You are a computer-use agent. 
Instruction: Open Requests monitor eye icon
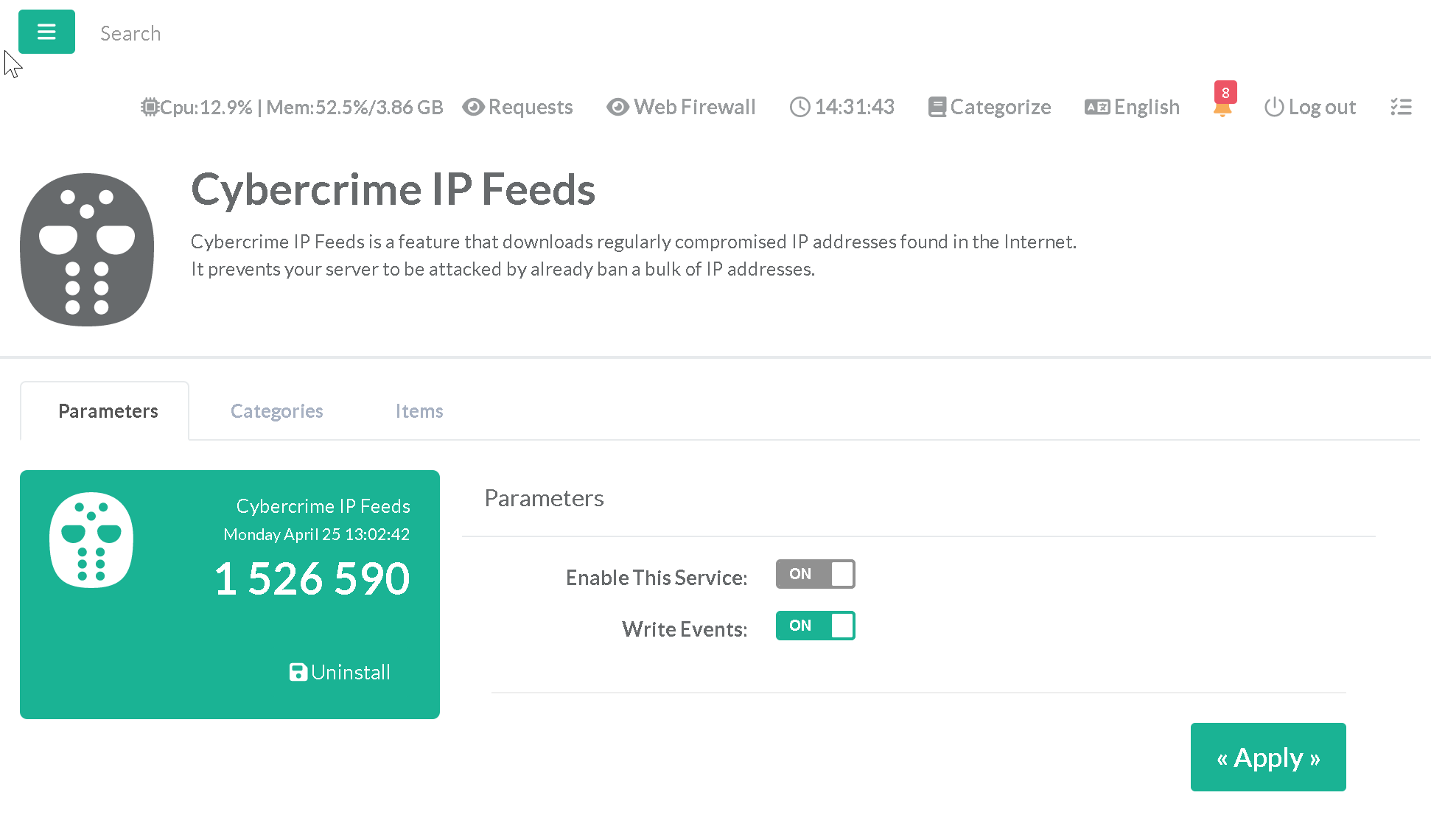(x=473, y=108)
